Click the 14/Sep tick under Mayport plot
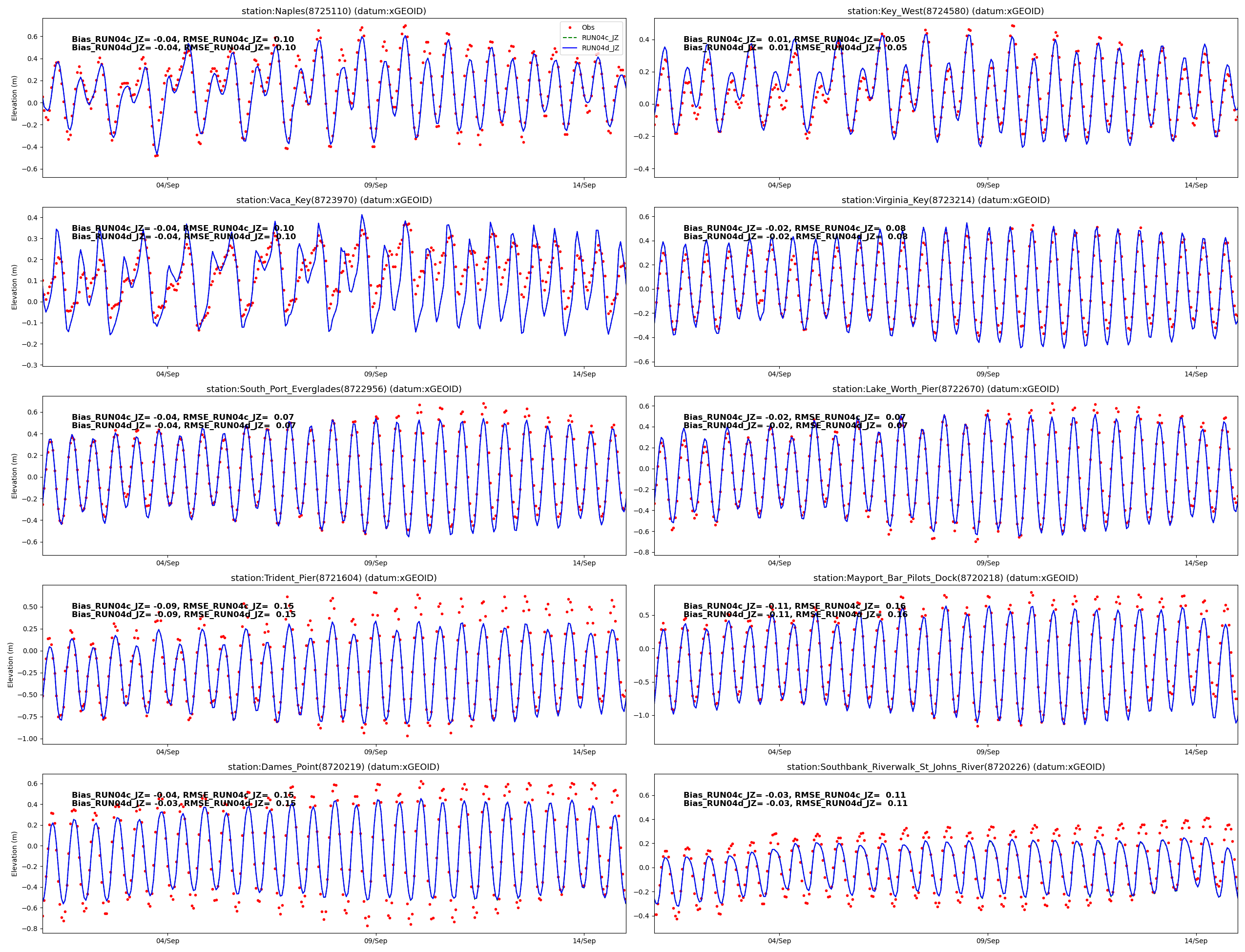The height and width of the screenshot is (952, 1245). pos(1195,752)
